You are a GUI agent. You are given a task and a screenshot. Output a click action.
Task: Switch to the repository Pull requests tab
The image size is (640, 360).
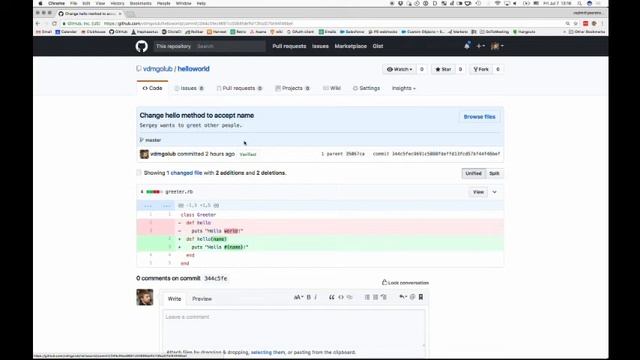[x=239, y=88]
